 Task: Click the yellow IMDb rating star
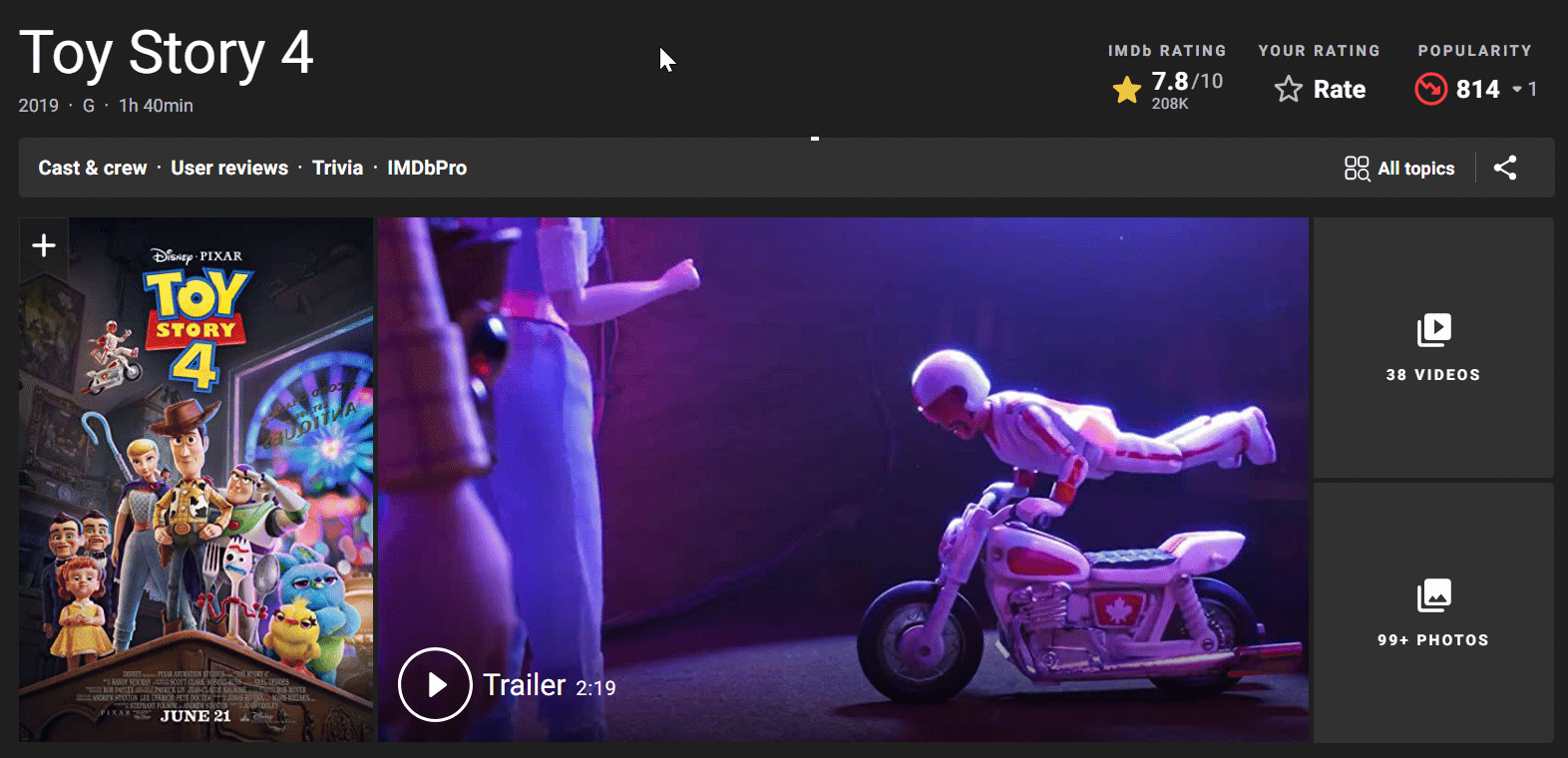click(1127, 90)
